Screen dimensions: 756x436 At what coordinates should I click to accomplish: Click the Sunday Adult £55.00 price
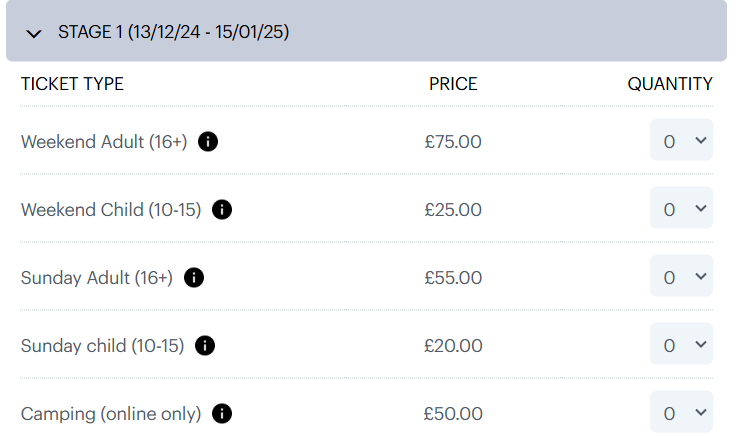(453, 278)
